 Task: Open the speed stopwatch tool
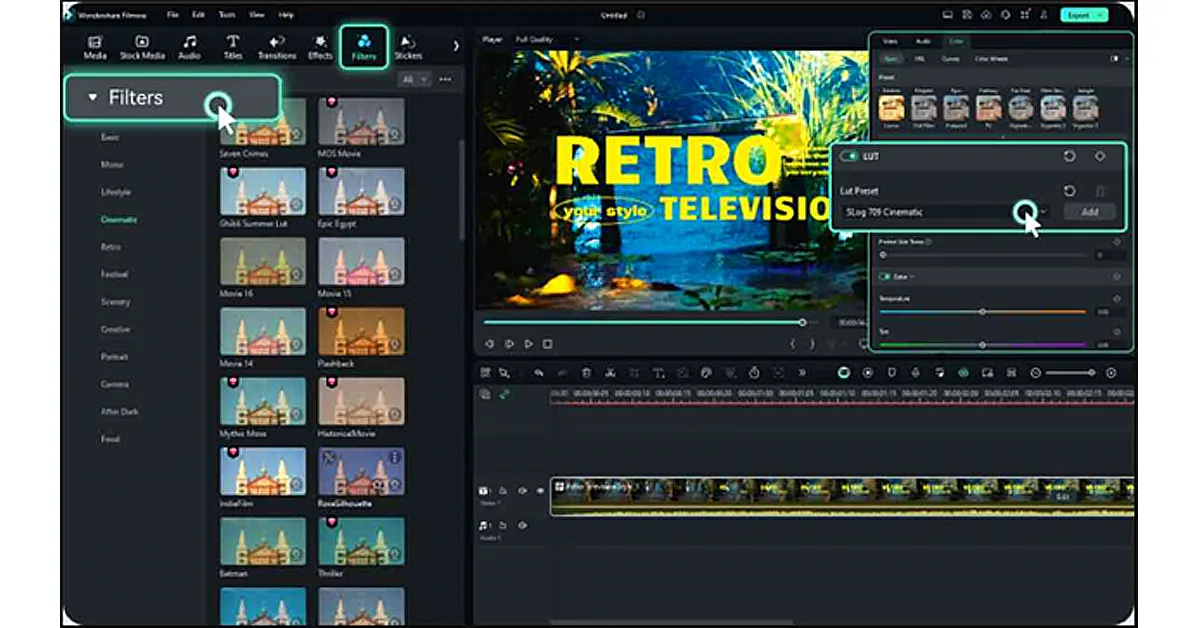point(754,372)
